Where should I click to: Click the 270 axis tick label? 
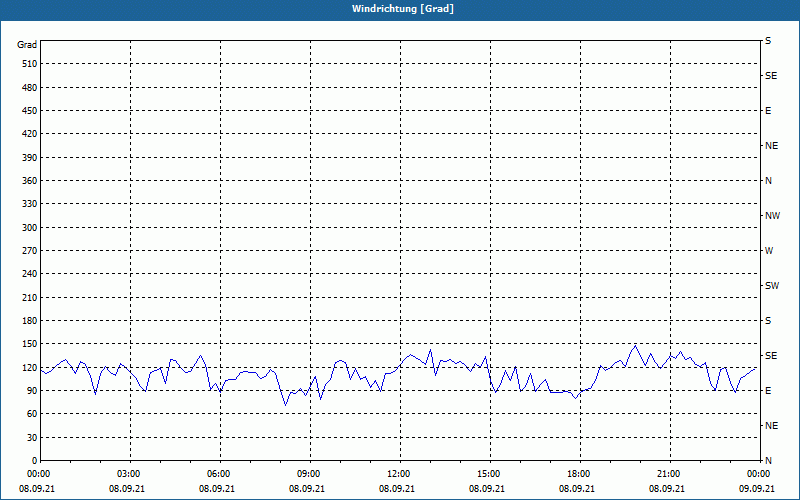(30, 251)
